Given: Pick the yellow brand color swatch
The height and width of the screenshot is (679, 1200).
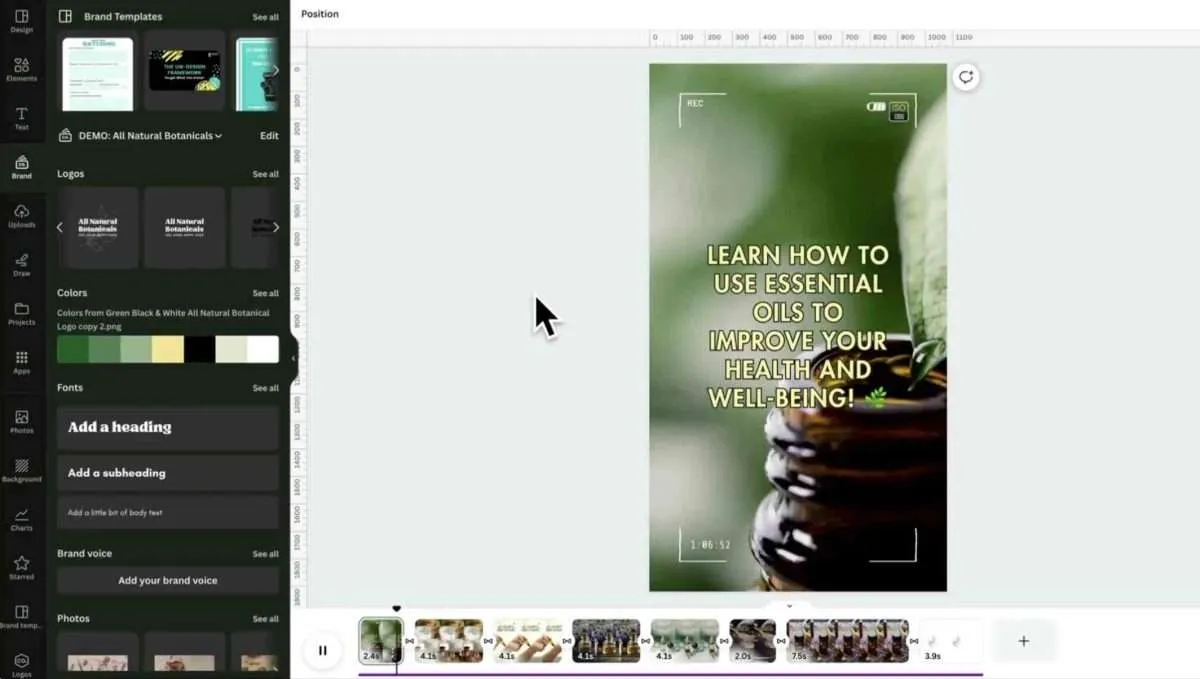Looking at the screenshot, I should (168, 349).
